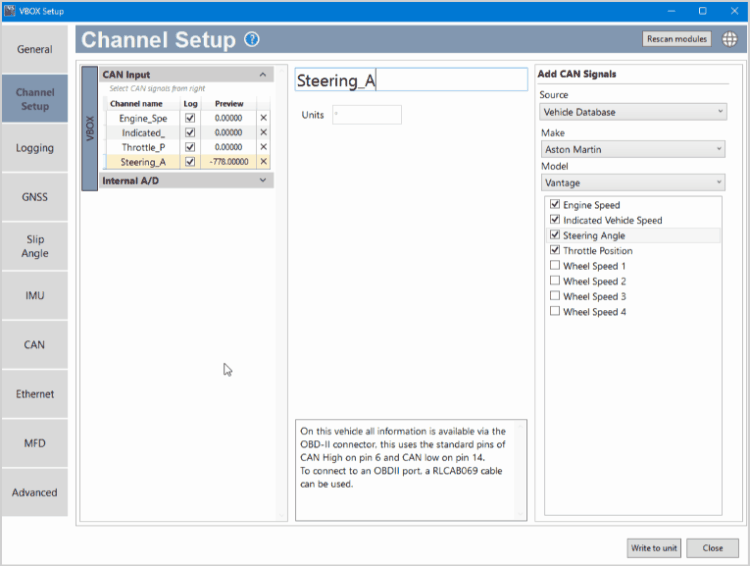Toggle Log checkbox for Engine_Spe
The width and height of the screenshot is (750, 566).
click(190, 118)
